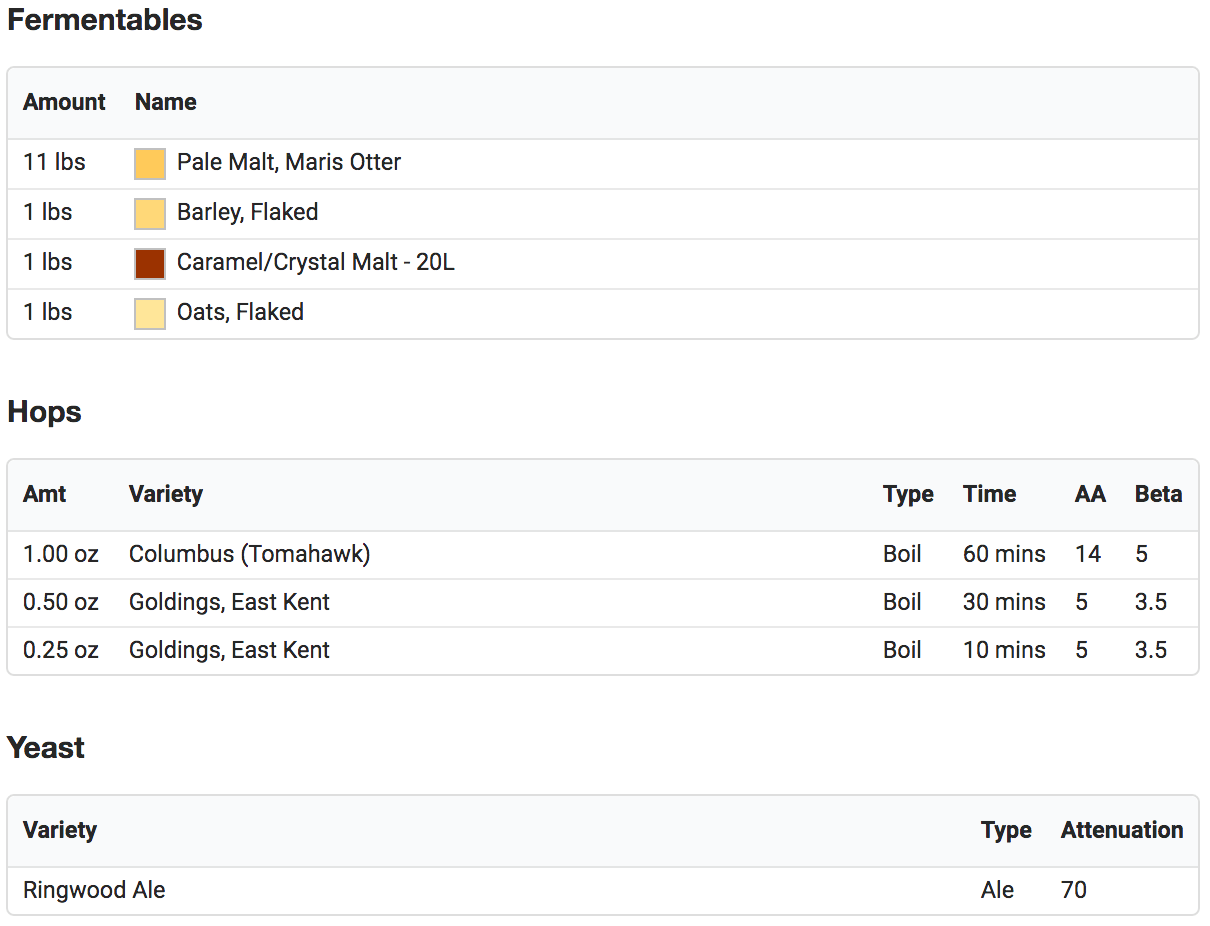
Task: Click the Columbus (Tomahawk) hop variety
Action: pos(249,554)
